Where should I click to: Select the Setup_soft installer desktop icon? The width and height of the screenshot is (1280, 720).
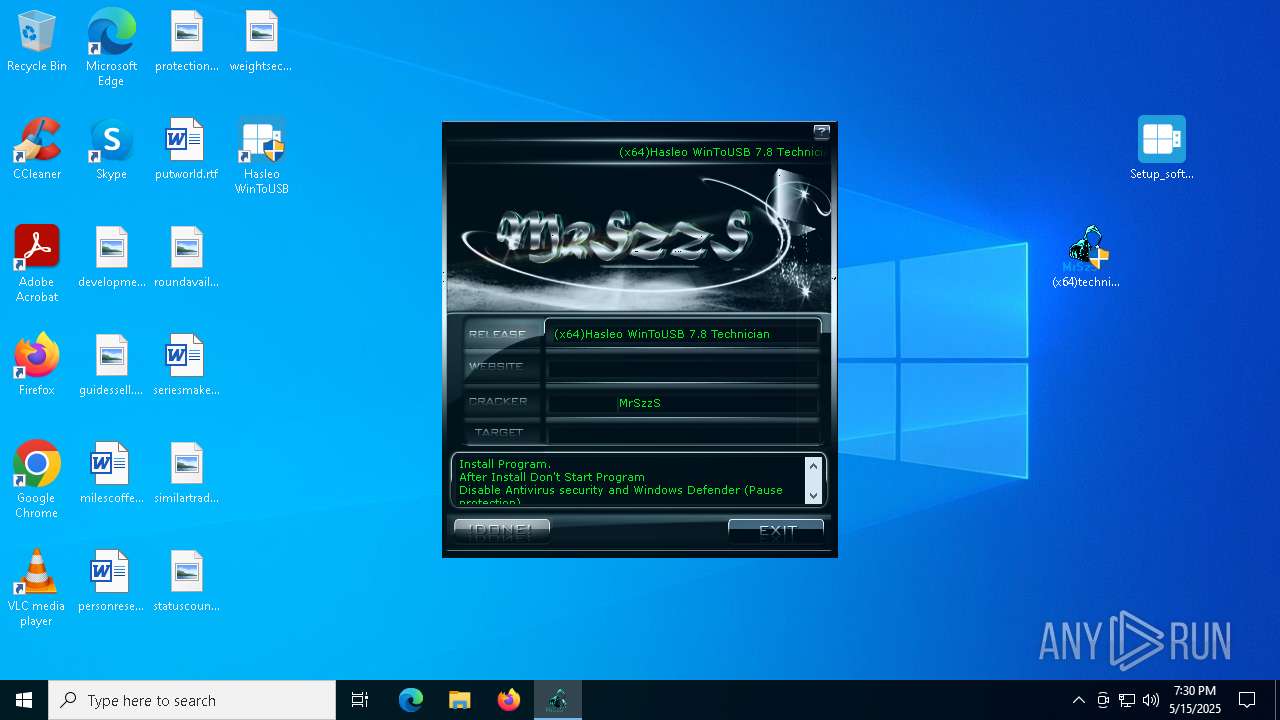point(1161,148)
